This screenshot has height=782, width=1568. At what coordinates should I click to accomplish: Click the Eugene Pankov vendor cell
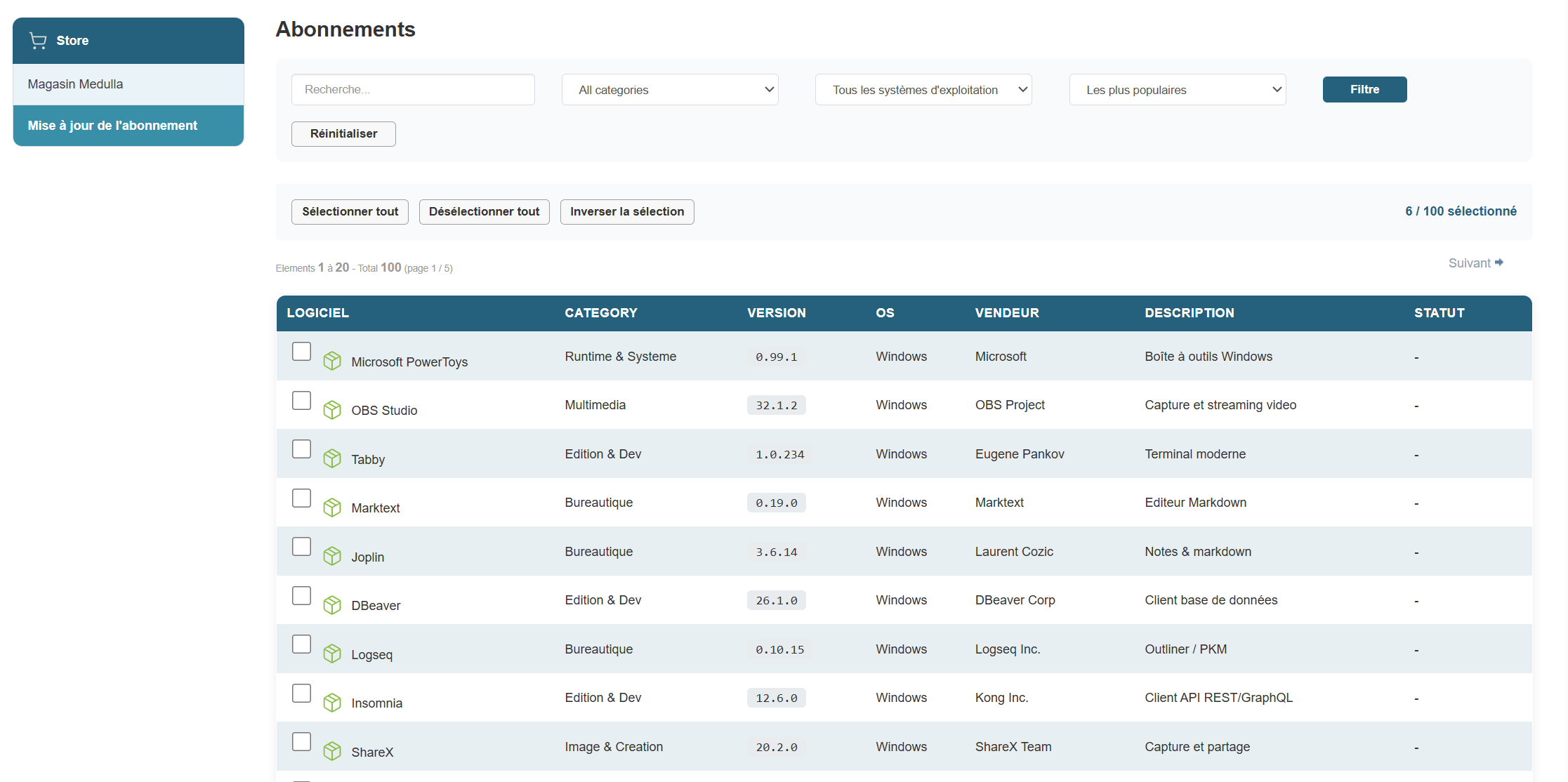(x=1020, y=454)
